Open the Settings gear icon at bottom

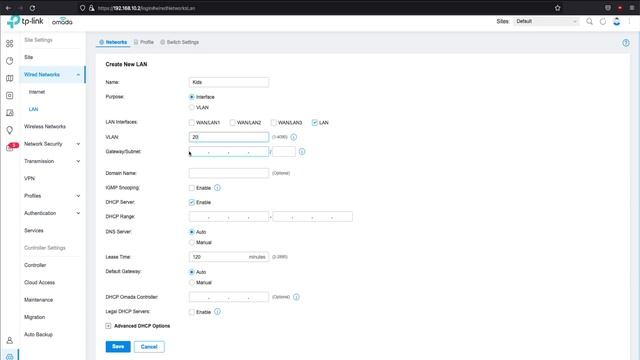[x=9, y=356]
